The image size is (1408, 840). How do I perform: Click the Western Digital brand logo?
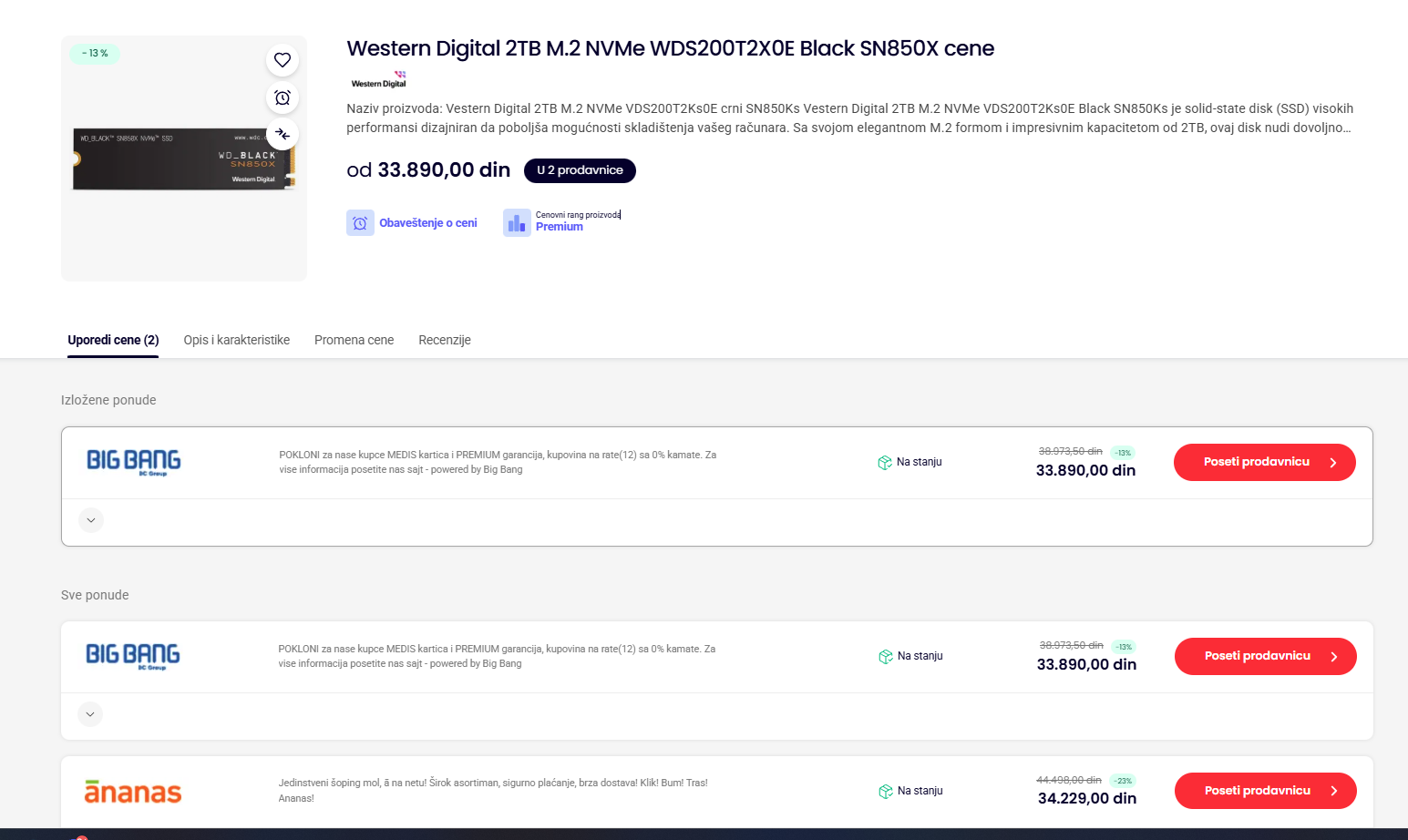(x=378, y=80)
